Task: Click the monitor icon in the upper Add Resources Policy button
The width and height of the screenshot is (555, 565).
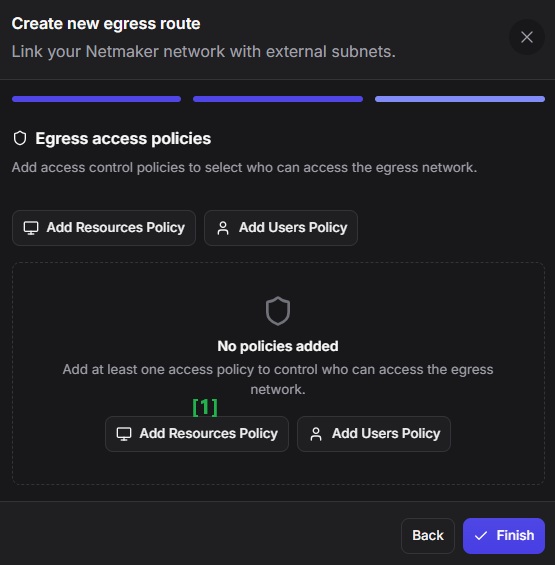Action: (31, 228)
